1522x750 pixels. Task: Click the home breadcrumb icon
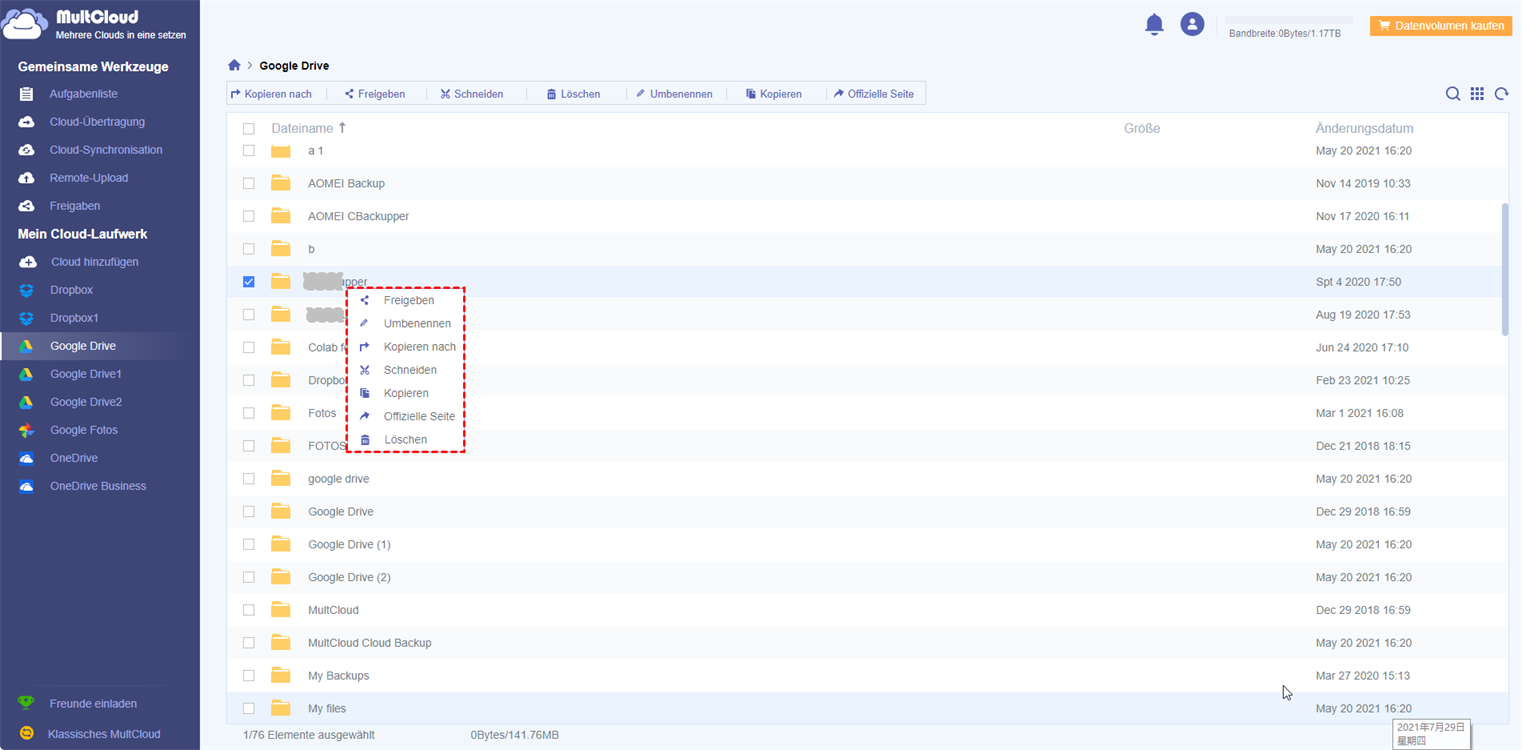pyautogui.click(x=234, y=65)
